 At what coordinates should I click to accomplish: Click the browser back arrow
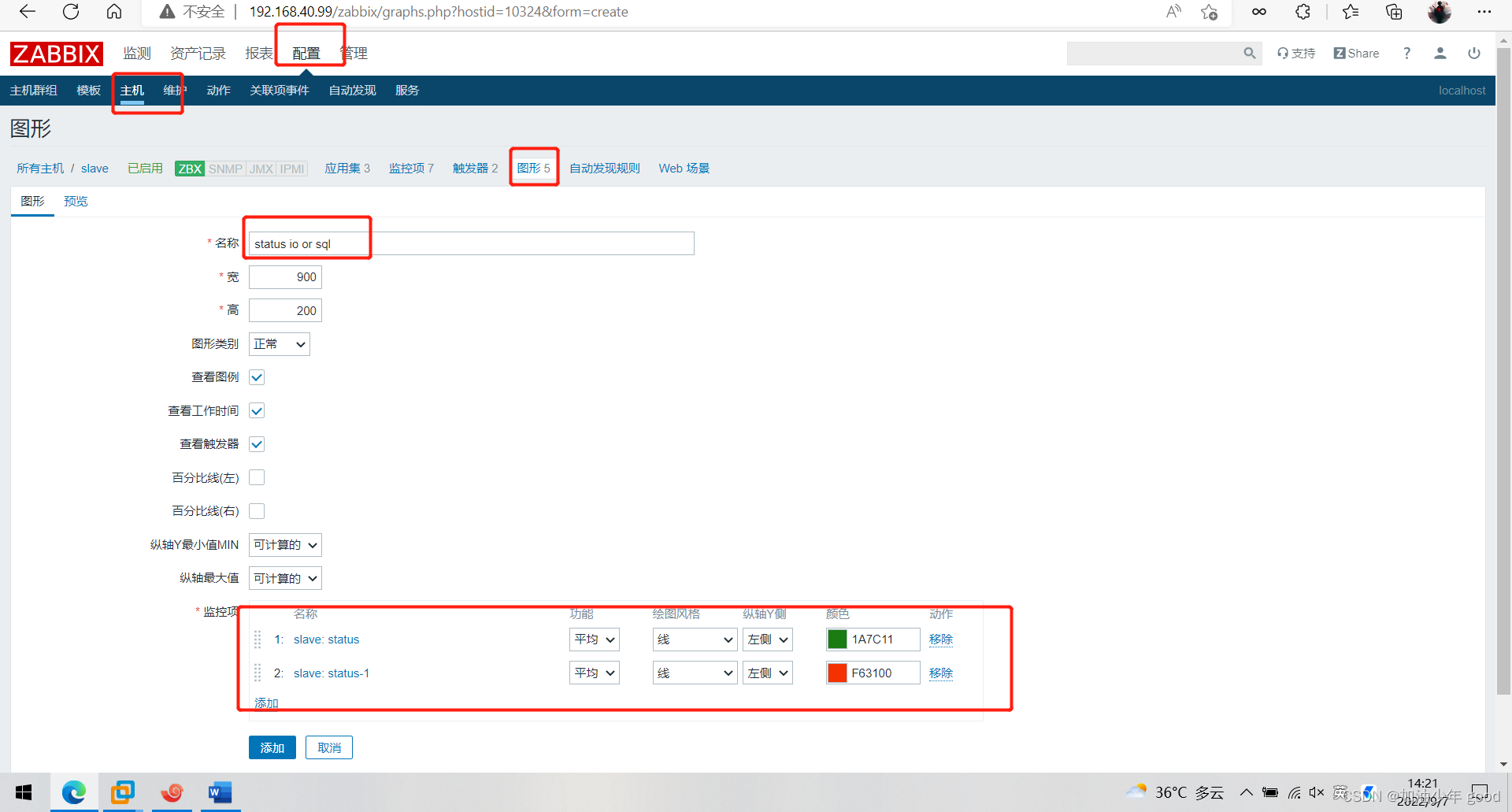point(28,11)
